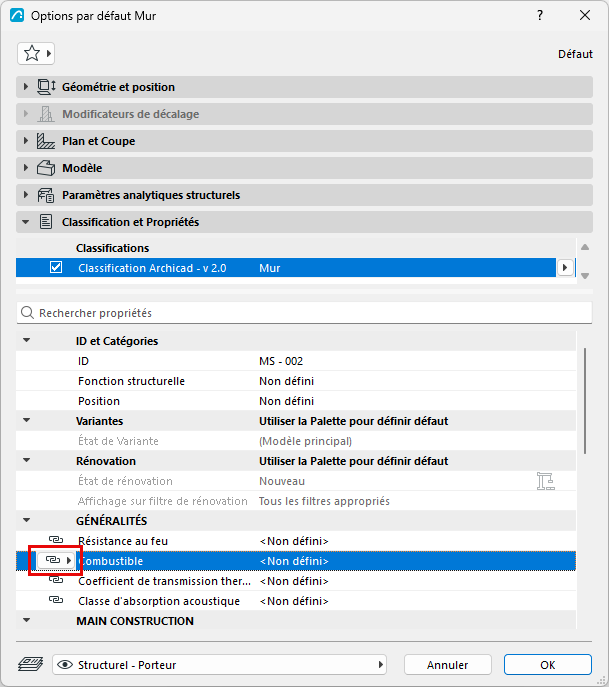
Task: Click the Modèle 3D box icon
Action: click(x=46, y=168)
